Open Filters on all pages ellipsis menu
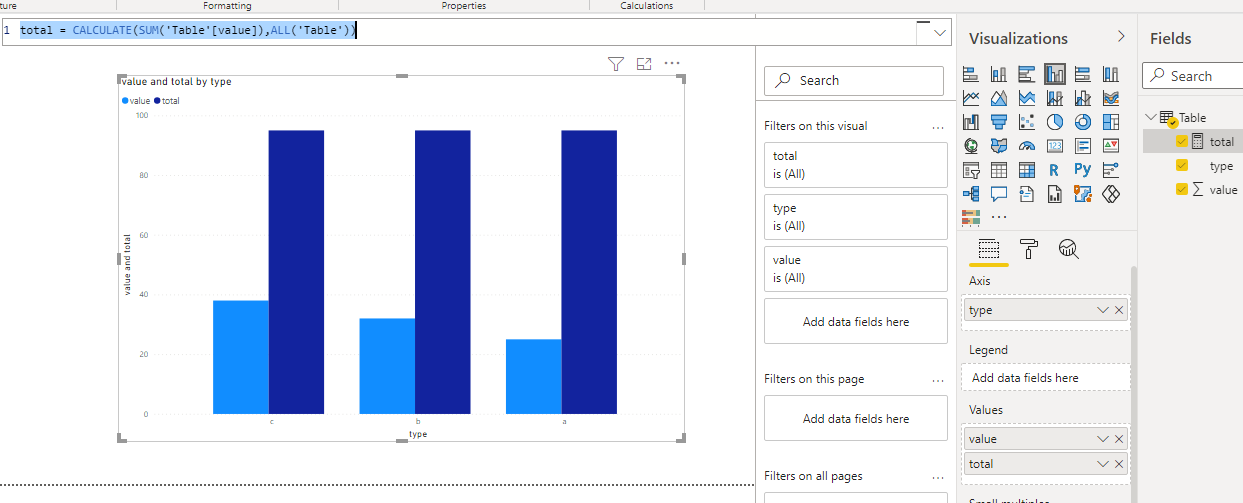Image resolution: width=1243 pixels, height=503 pixels. click(938, 477)
